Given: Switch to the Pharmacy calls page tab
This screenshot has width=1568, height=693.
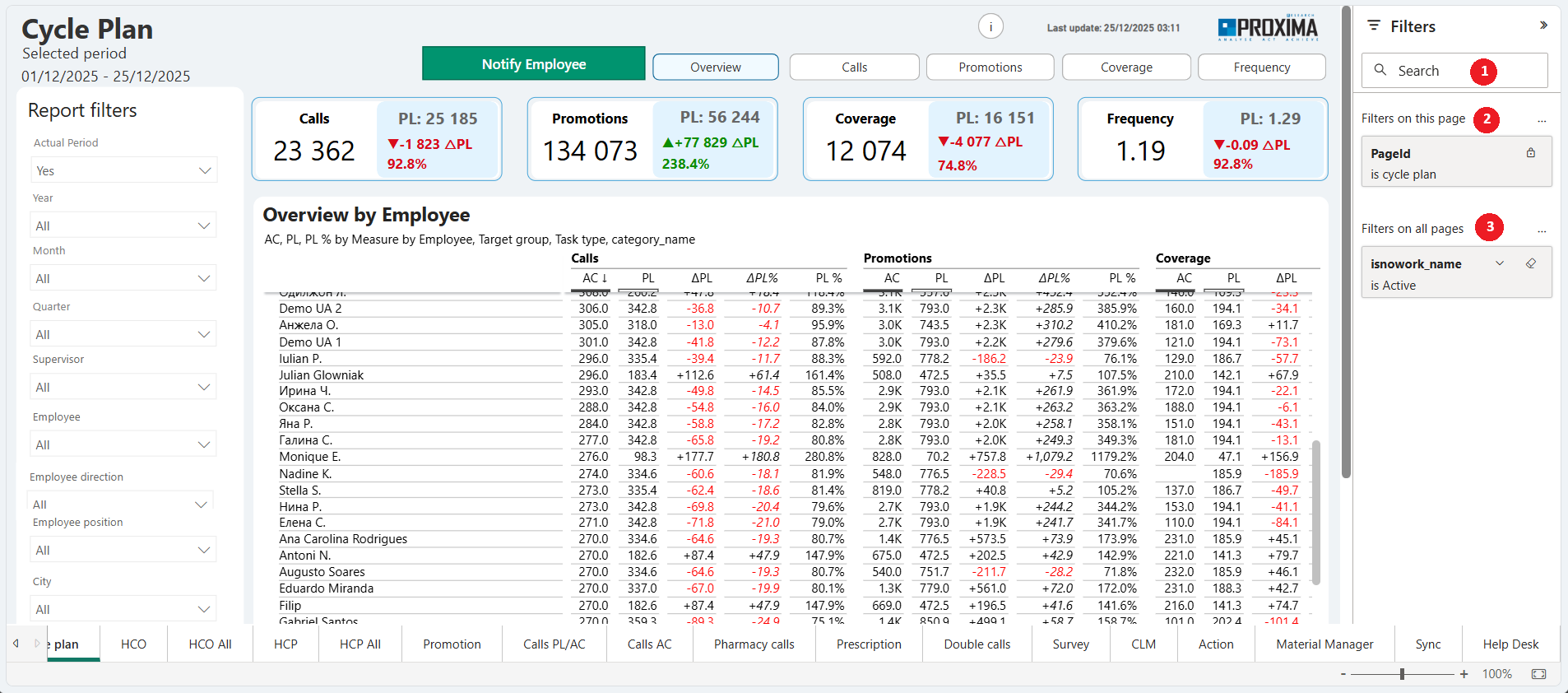Looking at the screenshot, I should tap(754, 644).
